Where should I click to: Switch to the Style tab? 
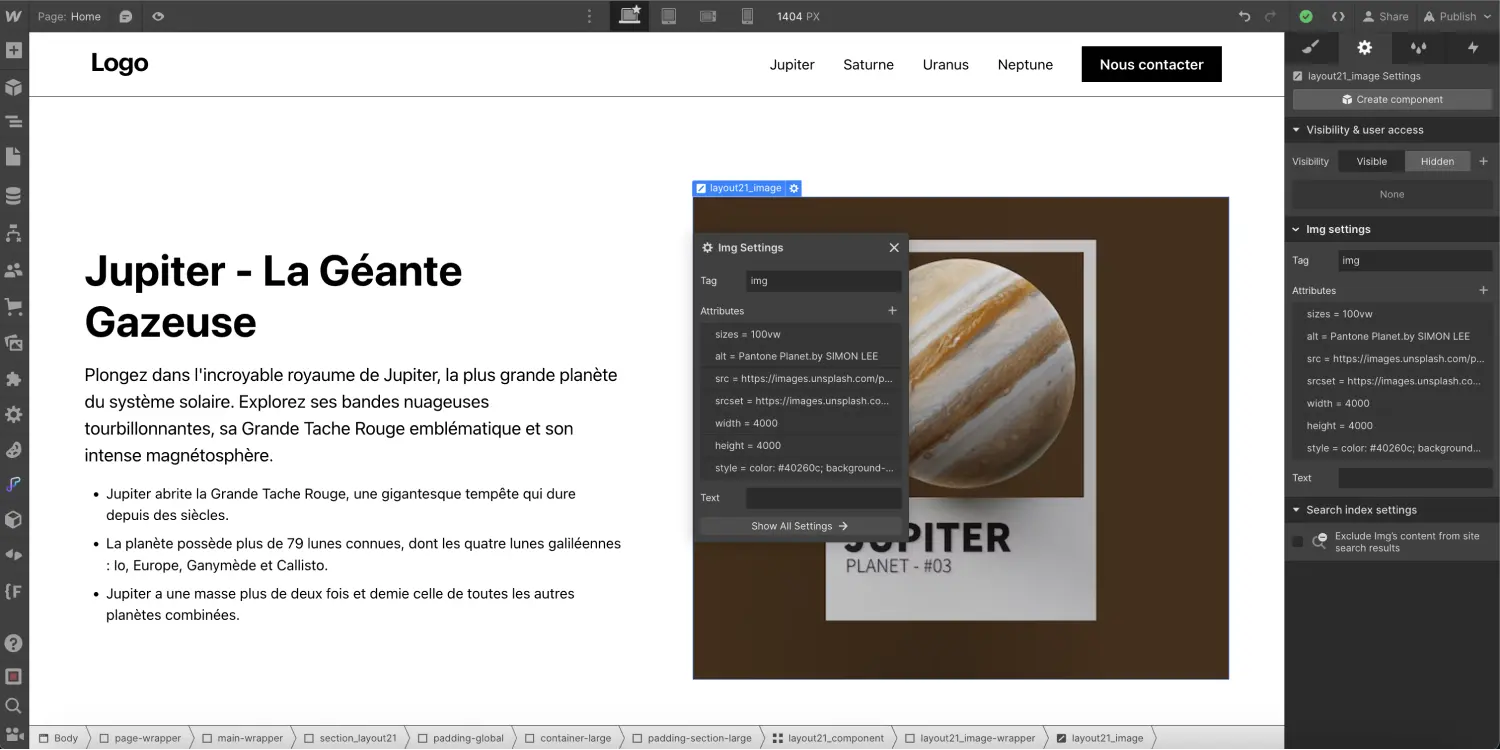(x=1310, y=47)
